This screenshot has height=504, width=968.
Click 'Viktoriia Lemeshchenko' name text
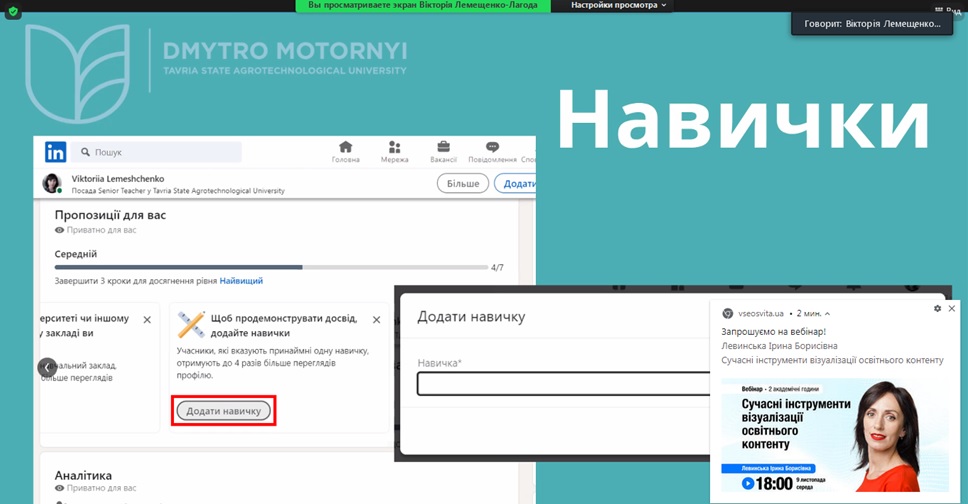point(118,178)
